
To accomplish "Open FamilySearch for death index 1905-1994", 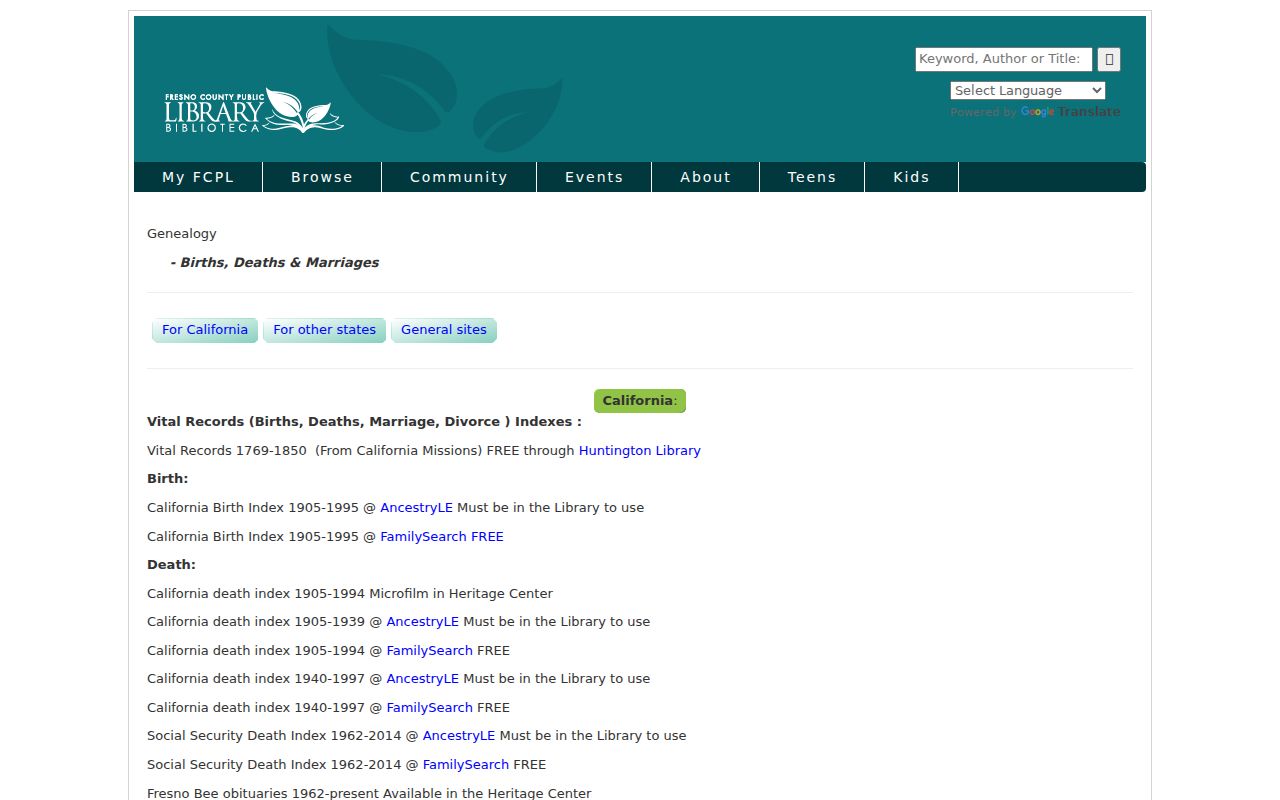I will 429,651.
